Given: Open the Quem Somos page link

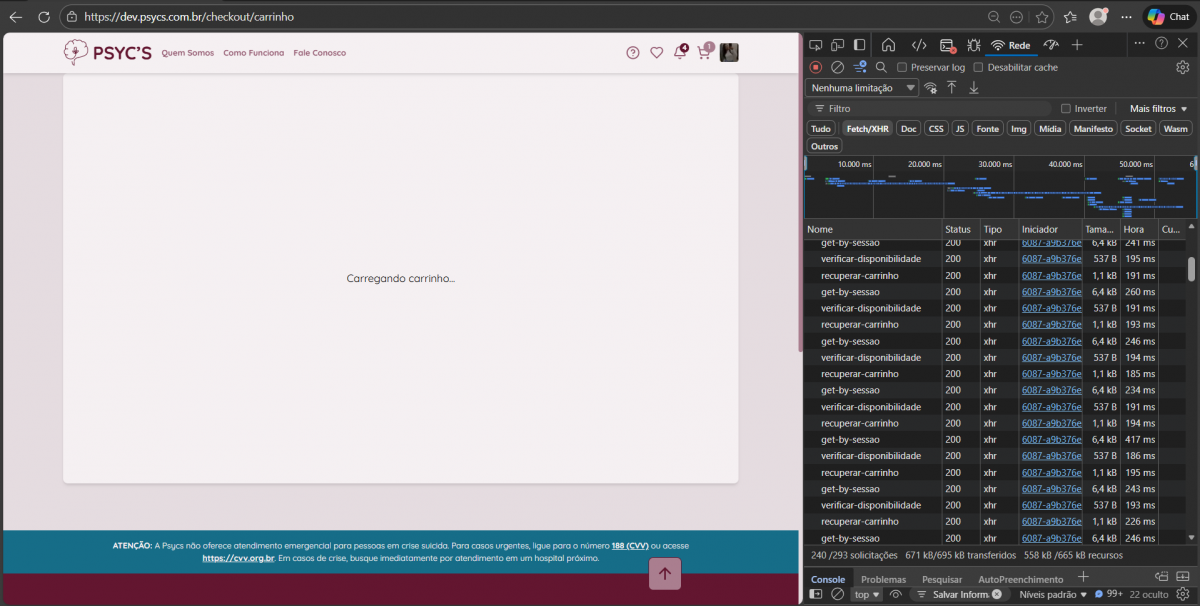Looking at the screenshot, I should (x=188, y=53).
